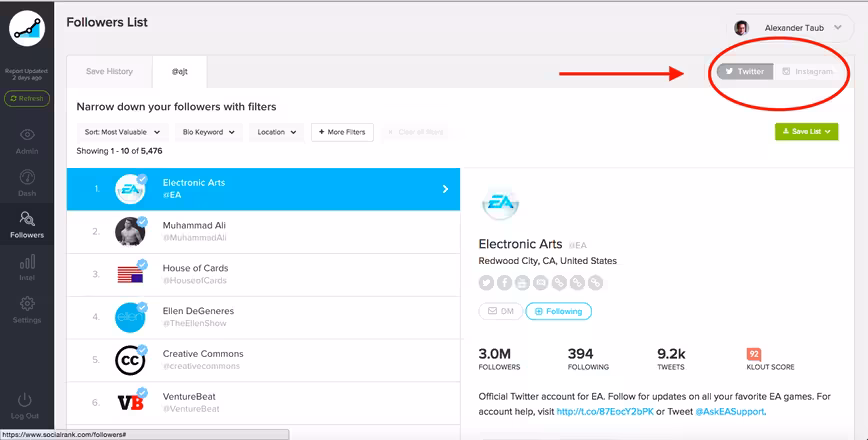The width and height of the screenshot is (868, 440).
Task: Click the chevron on the Electronic Arts row
Action: 445,189
